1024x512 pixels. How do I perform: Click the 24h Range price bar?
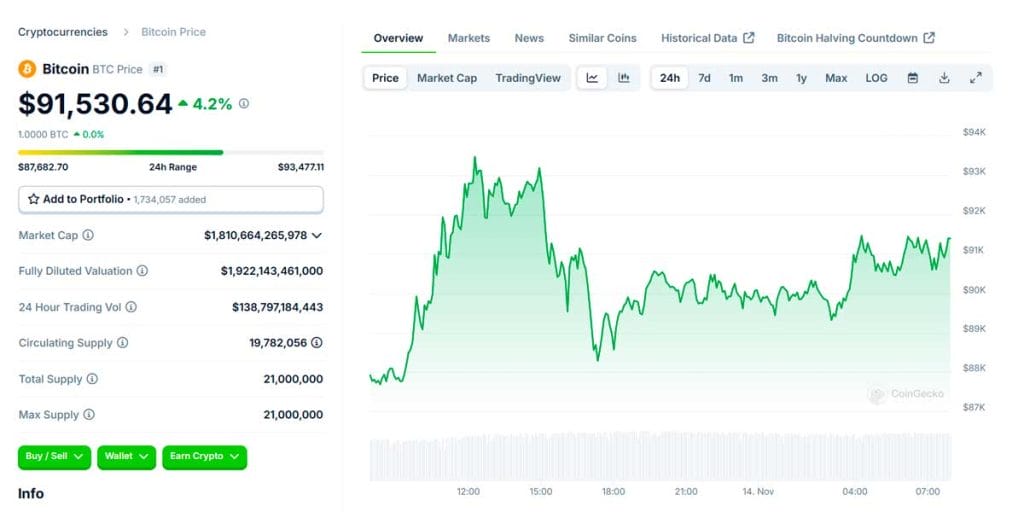pos(171,153)
